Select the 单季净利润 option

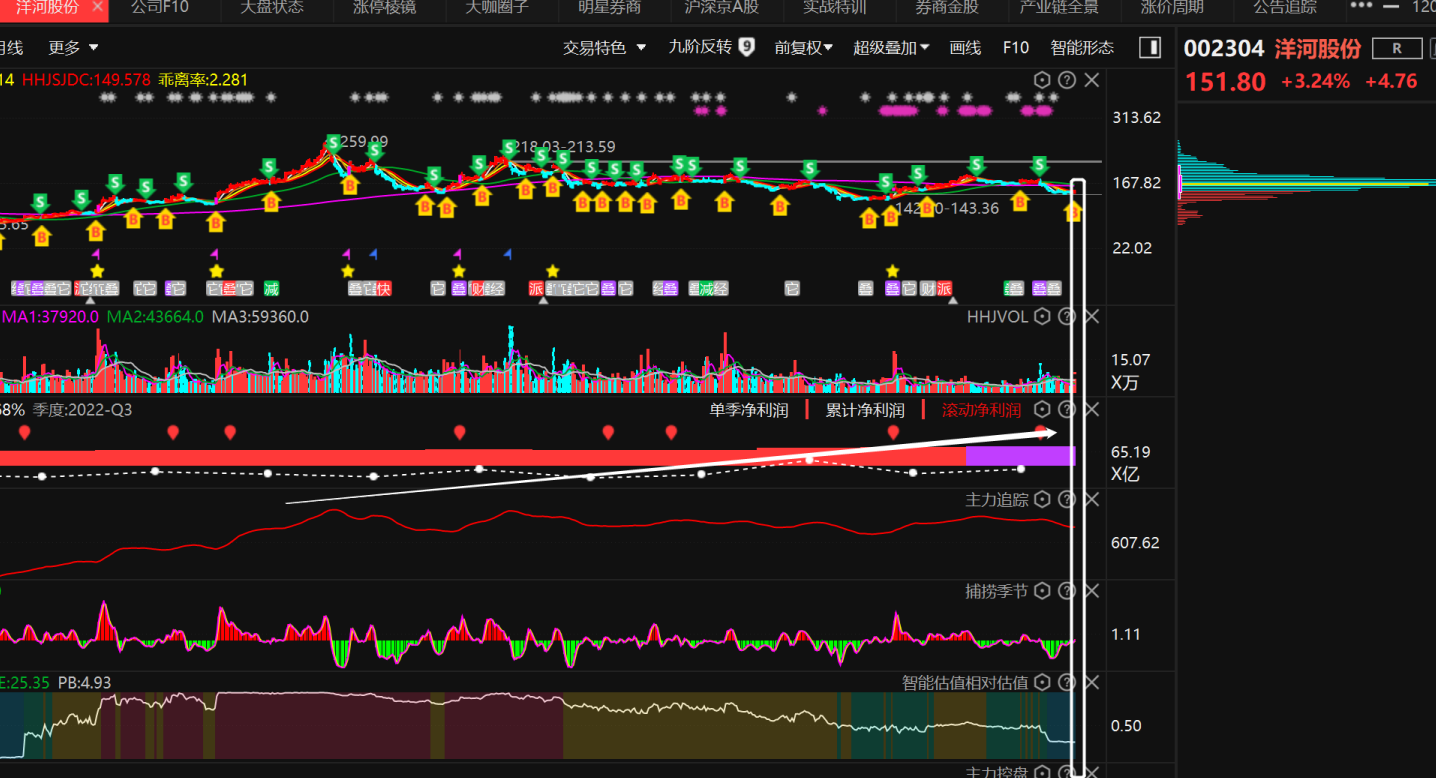click(749, 410)
